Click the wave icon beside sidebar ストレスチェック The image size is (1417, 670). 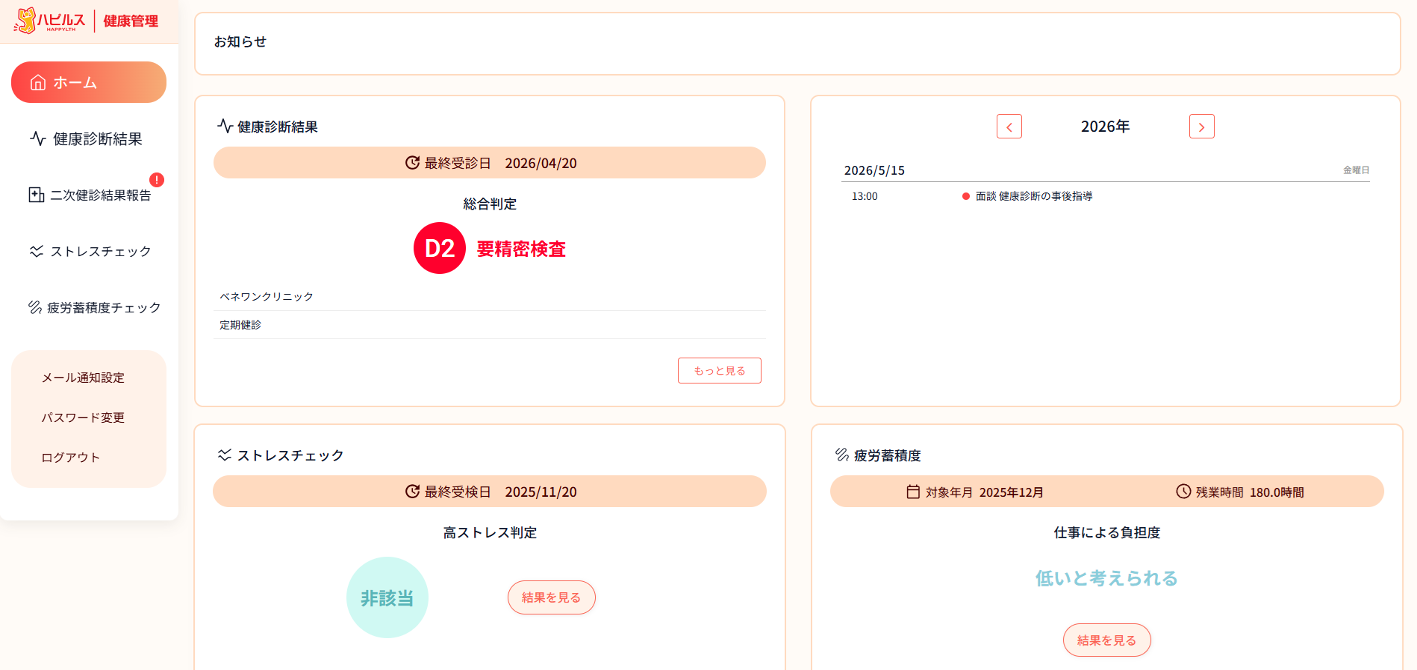[37, 251]
